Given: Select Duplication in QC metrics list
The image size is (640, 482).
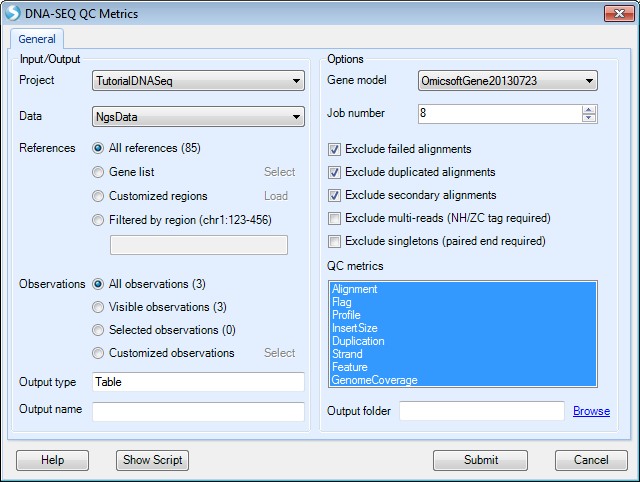Looking at the screenshot, I should tap(463, 341).
